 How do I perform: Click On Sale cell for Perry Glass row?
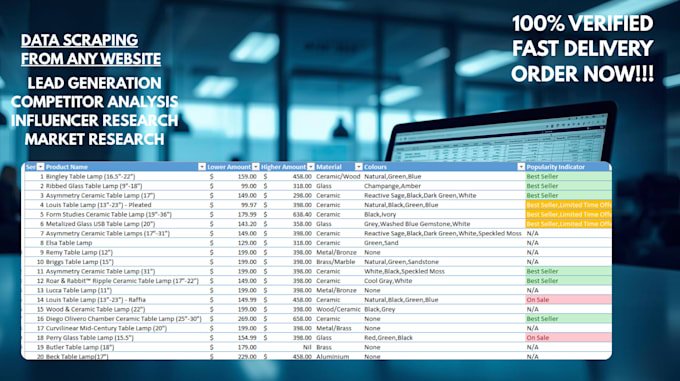[568, 338]
